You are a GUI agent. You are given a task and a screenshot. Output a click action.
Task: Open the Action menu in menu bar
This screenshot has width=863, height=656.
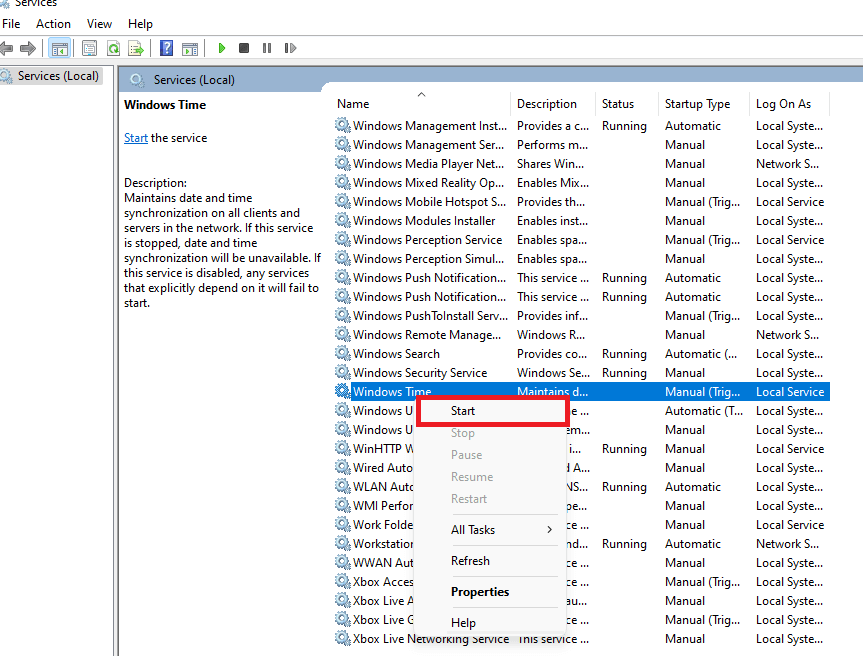pos(53,23)
